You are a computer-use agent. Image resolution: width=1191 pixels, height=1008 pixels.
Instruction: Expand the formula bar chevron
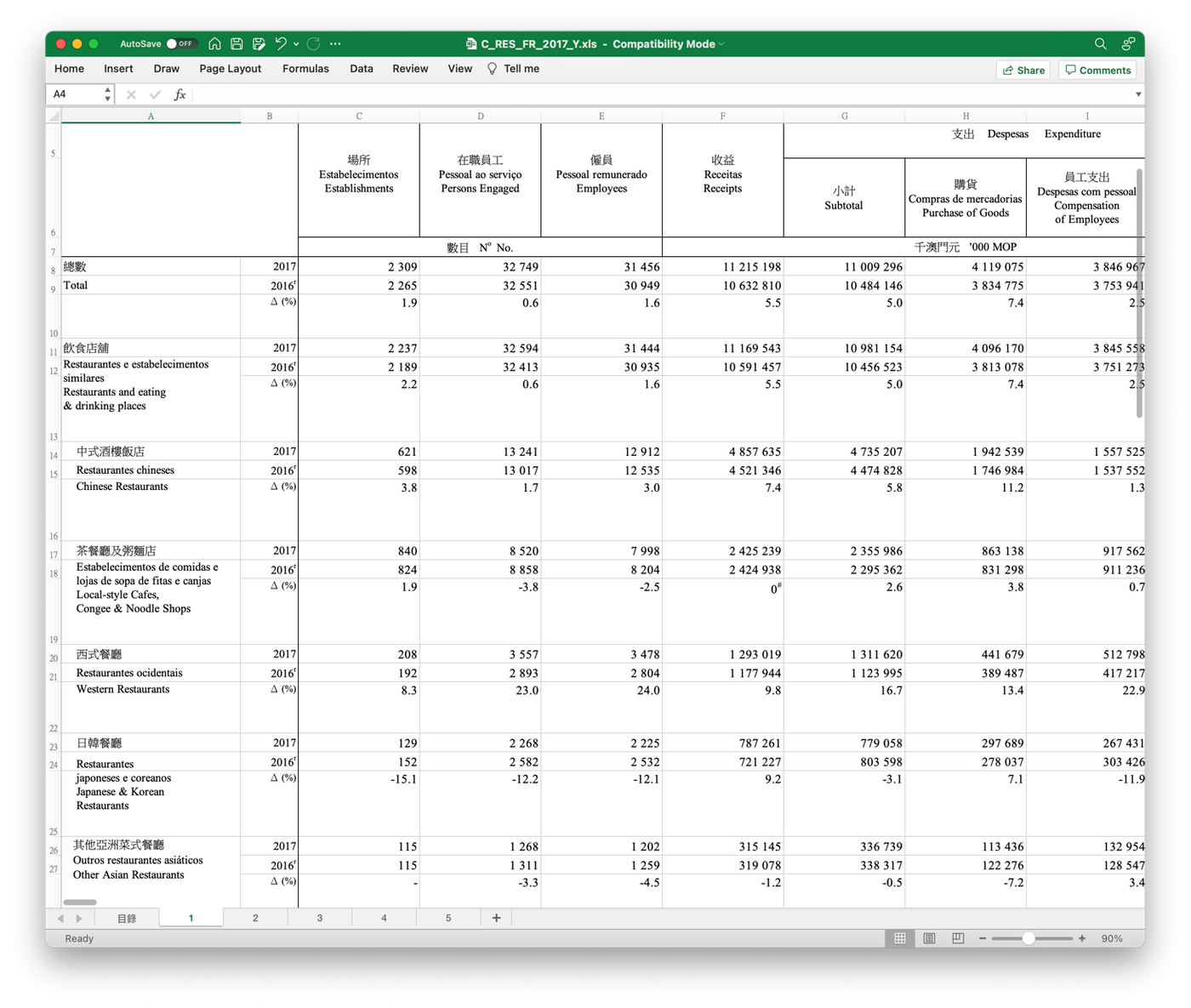click(1138, 94)
